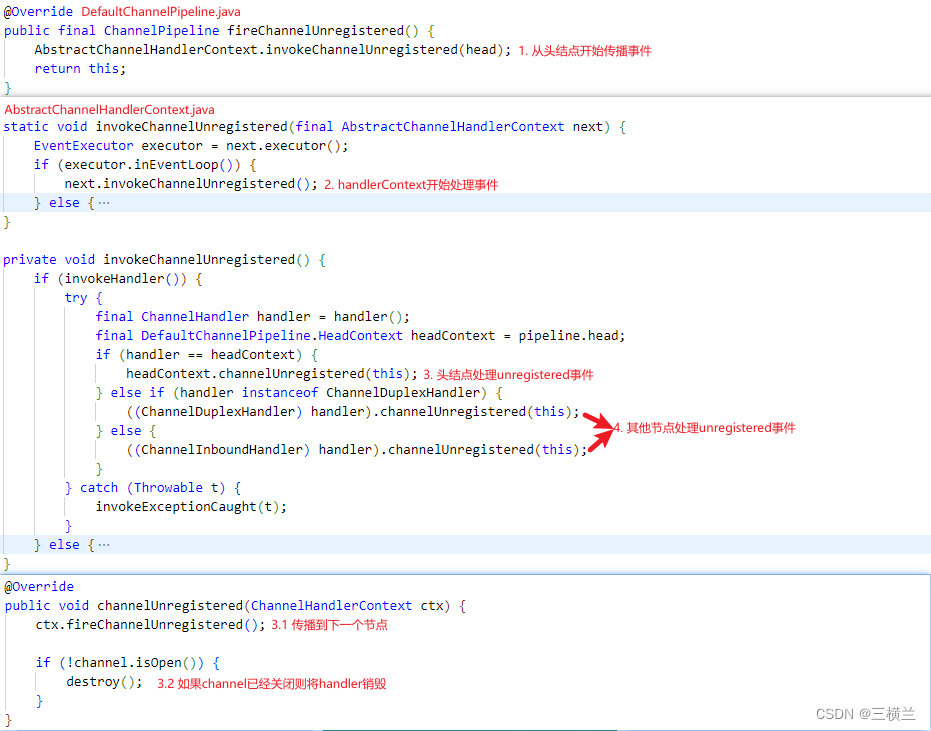Click the lower red arrow beside ChannelInboundHandler line
The image size is (931, 731).
click(598, 441)
